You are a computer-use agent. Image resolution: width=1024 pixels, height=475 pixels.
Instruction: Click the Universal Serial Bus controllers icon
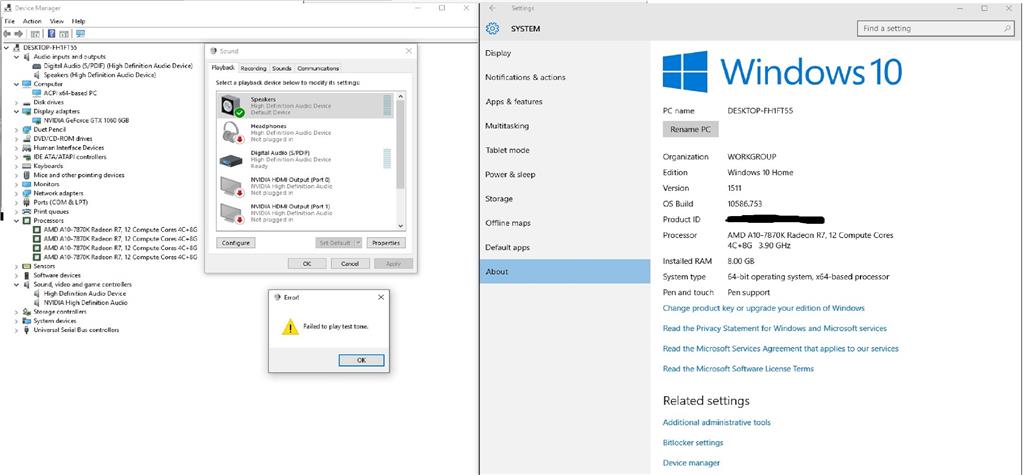26,330
